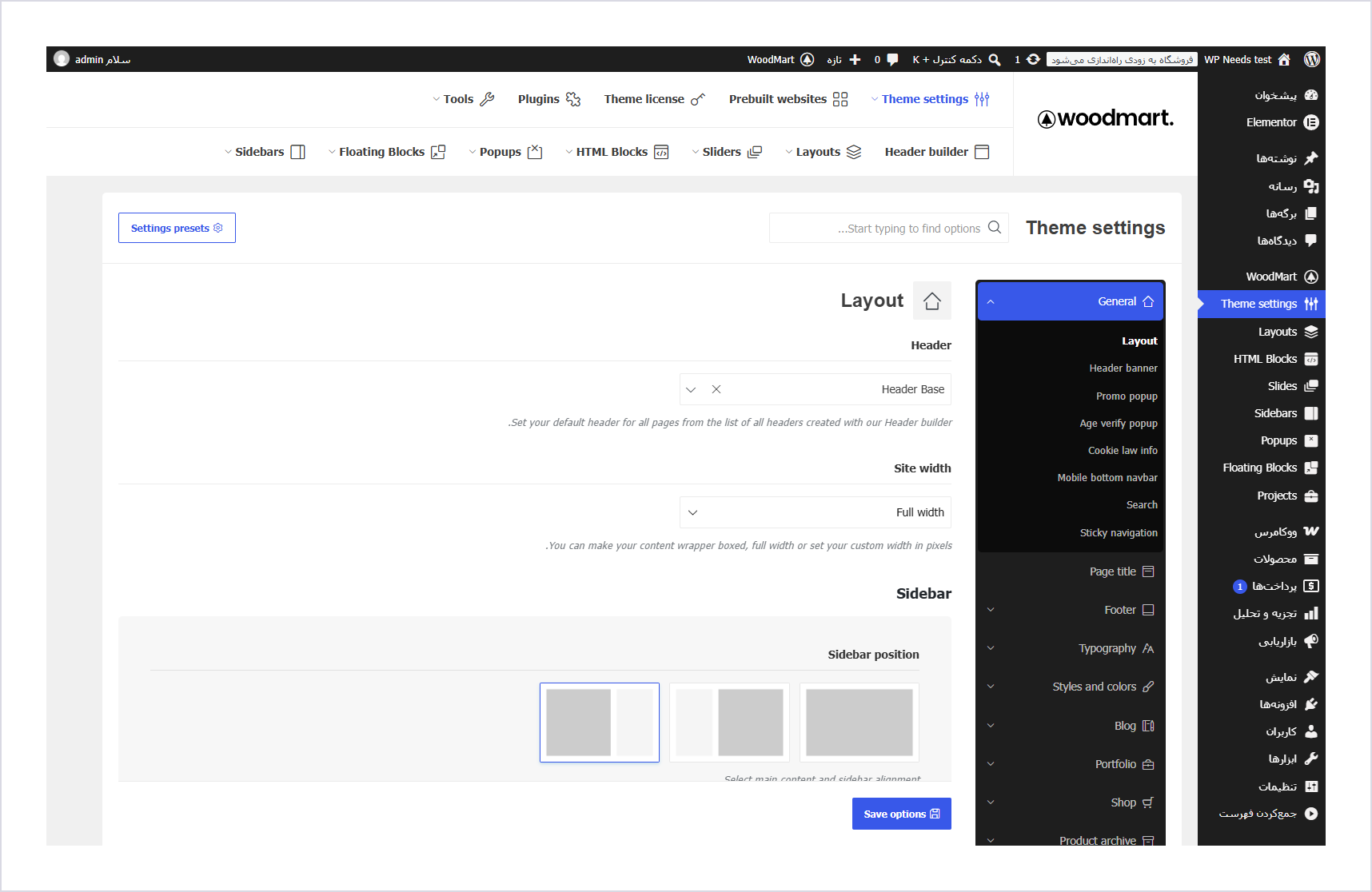Click the Settings presets button
This screenshot has height=892, width=1372.
coord(177,228)
